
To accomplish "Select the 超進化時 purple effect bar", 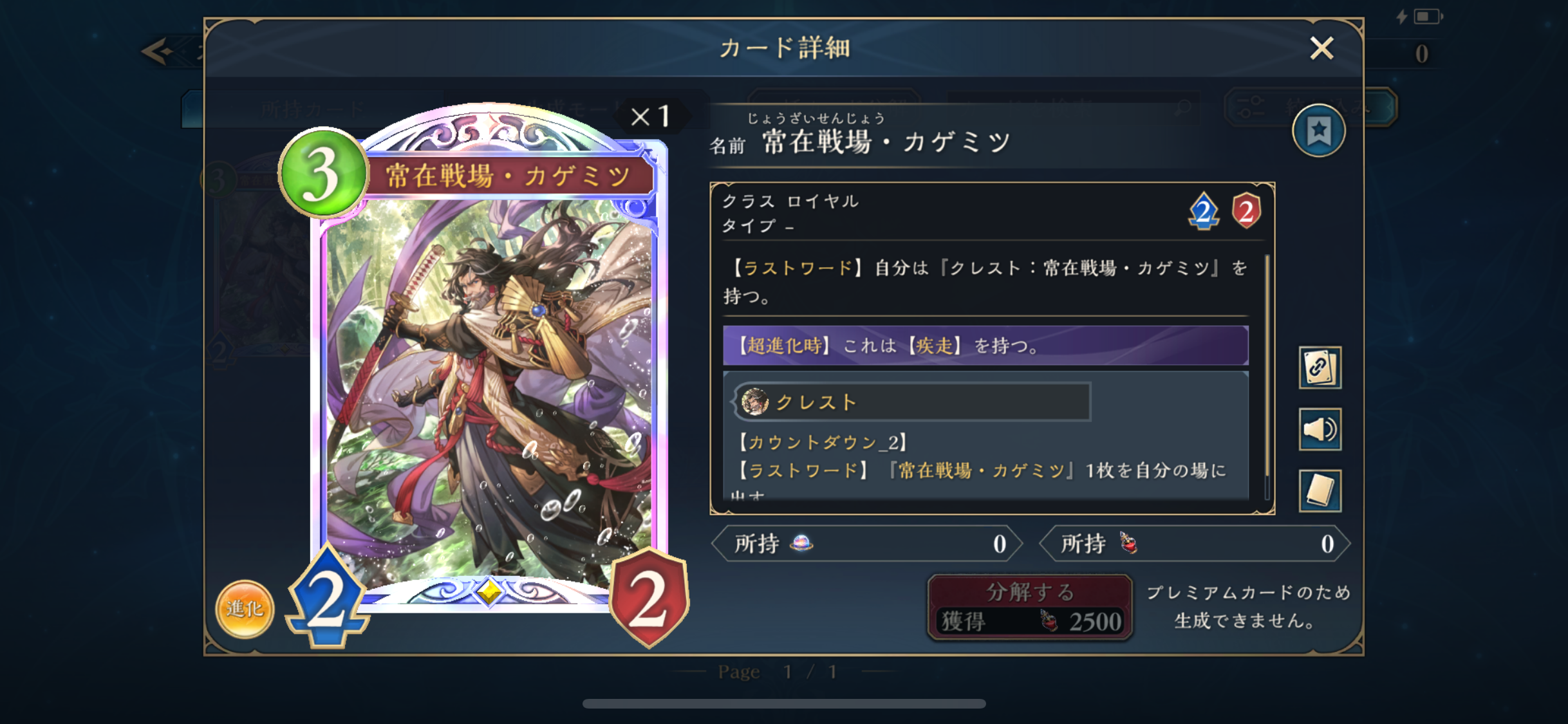I will (x=985, y=346).
